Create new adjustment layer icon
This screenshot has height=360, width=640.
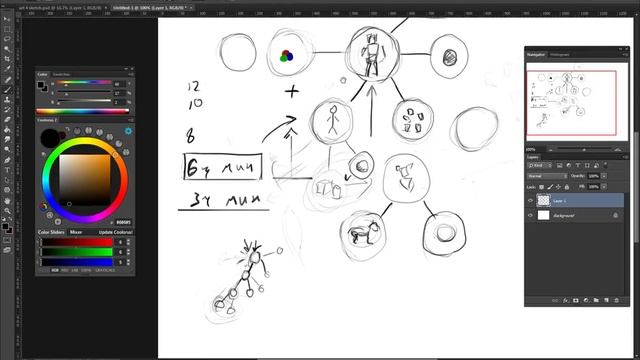pyautogui.click(x=586, y=300)
